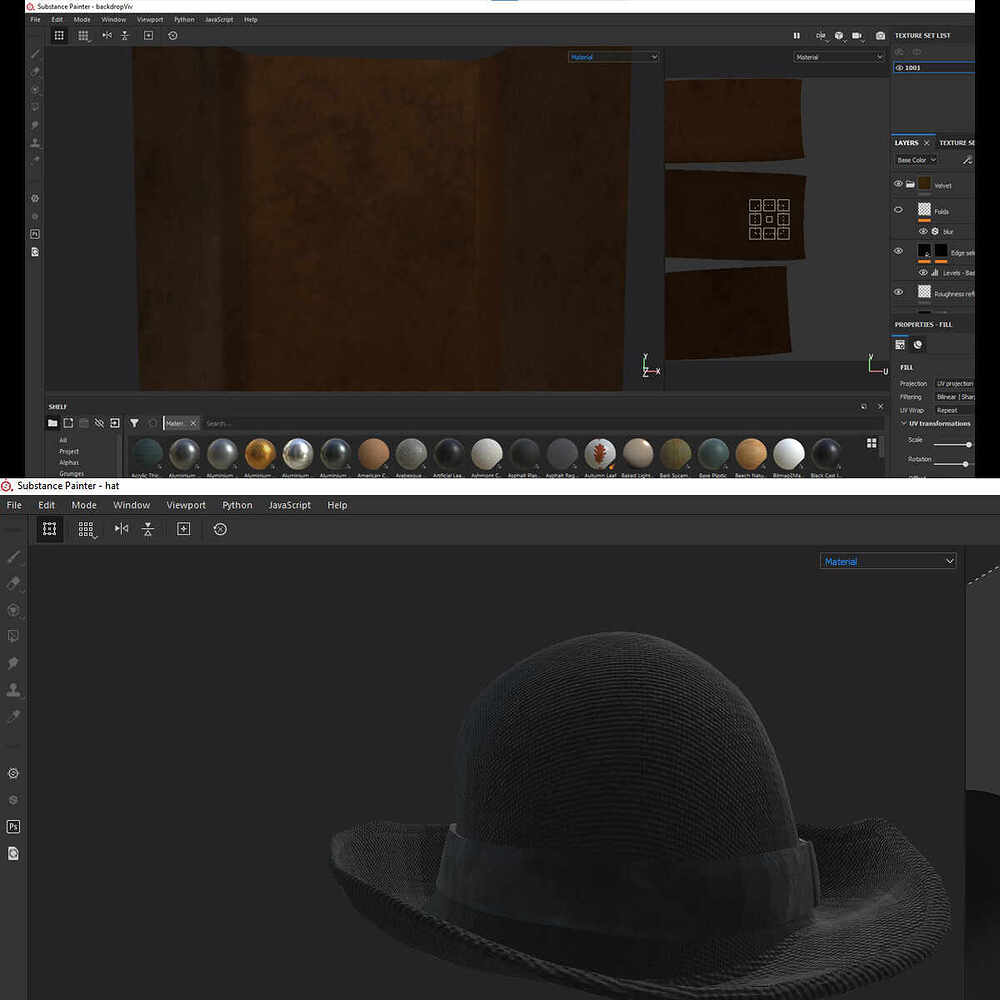Click the shelf import resources icon
Image resolution: width=1000 pixels, height=1000 pixels.
pos(115,423)
